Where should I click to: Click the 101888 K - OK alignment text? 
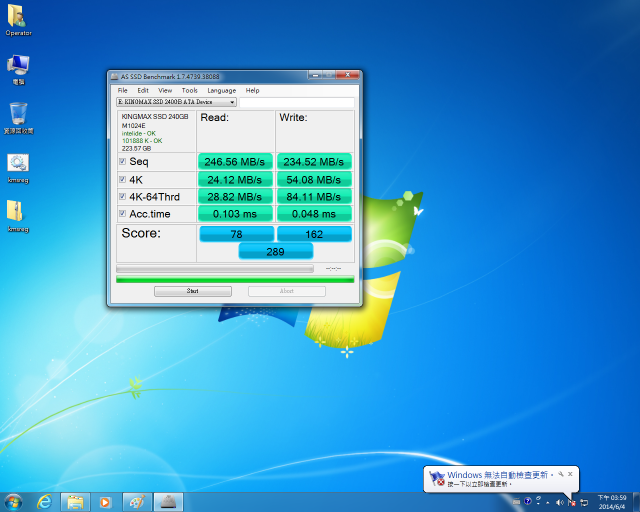click(x=142, y=140)
